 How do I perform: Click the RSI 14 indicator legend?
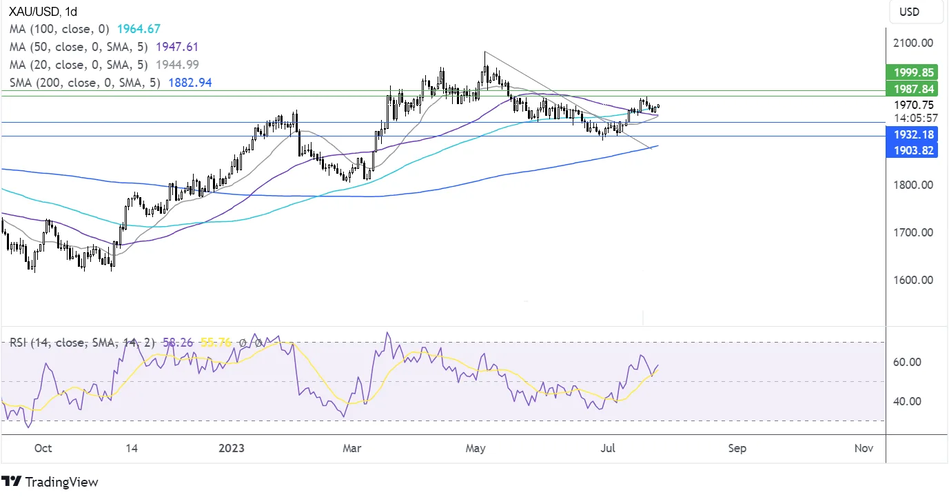(70, 342)
